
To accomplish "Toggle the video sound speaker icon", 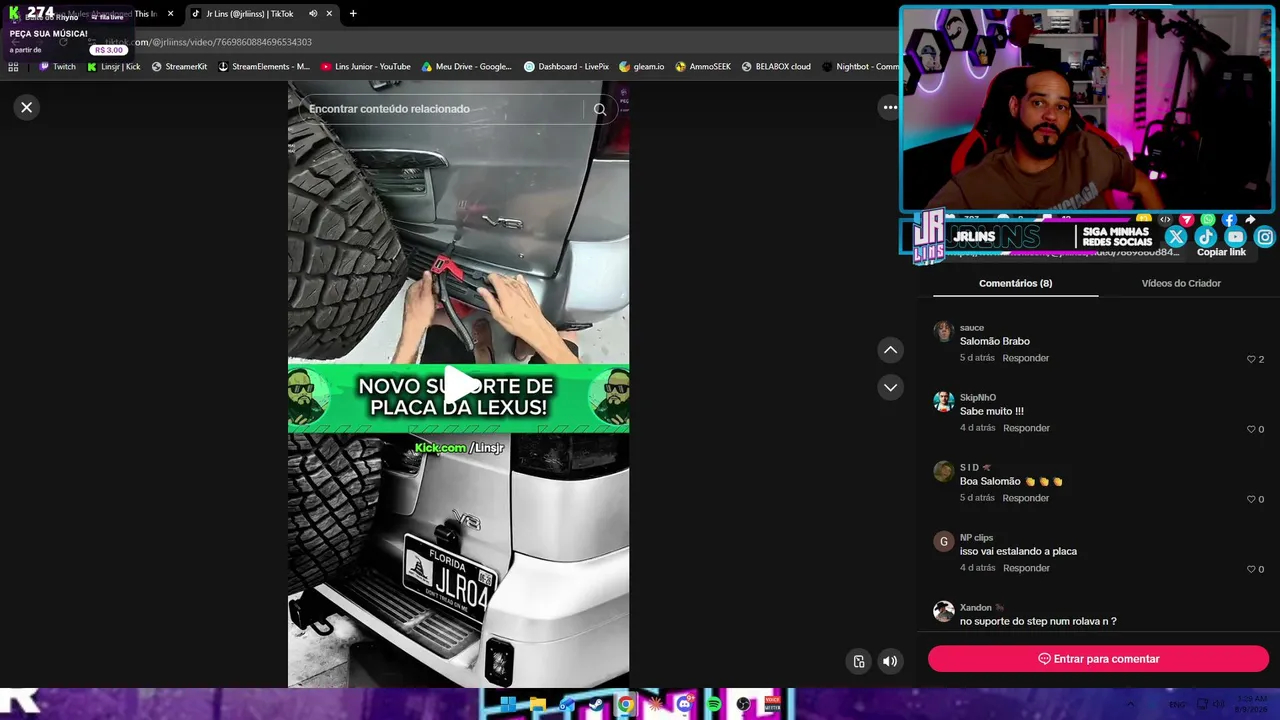I will (890, 661).
